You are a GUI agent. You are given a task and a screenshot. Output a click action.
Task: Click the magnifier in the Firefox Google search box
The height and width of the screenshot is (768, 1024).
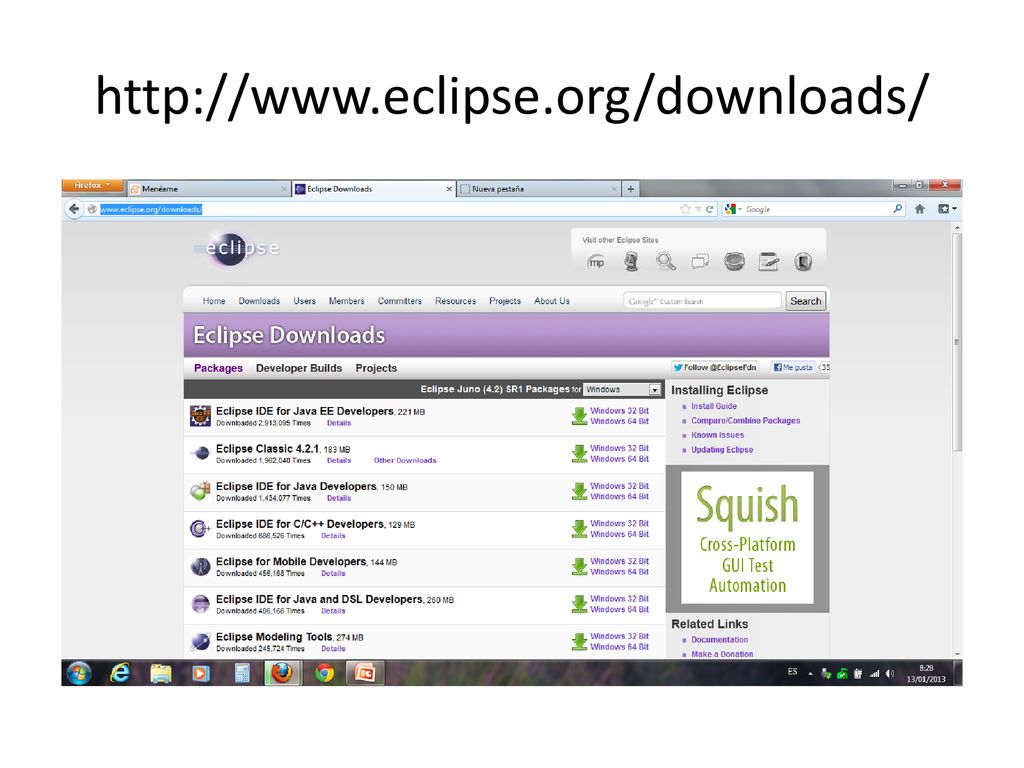coord(898,209)
